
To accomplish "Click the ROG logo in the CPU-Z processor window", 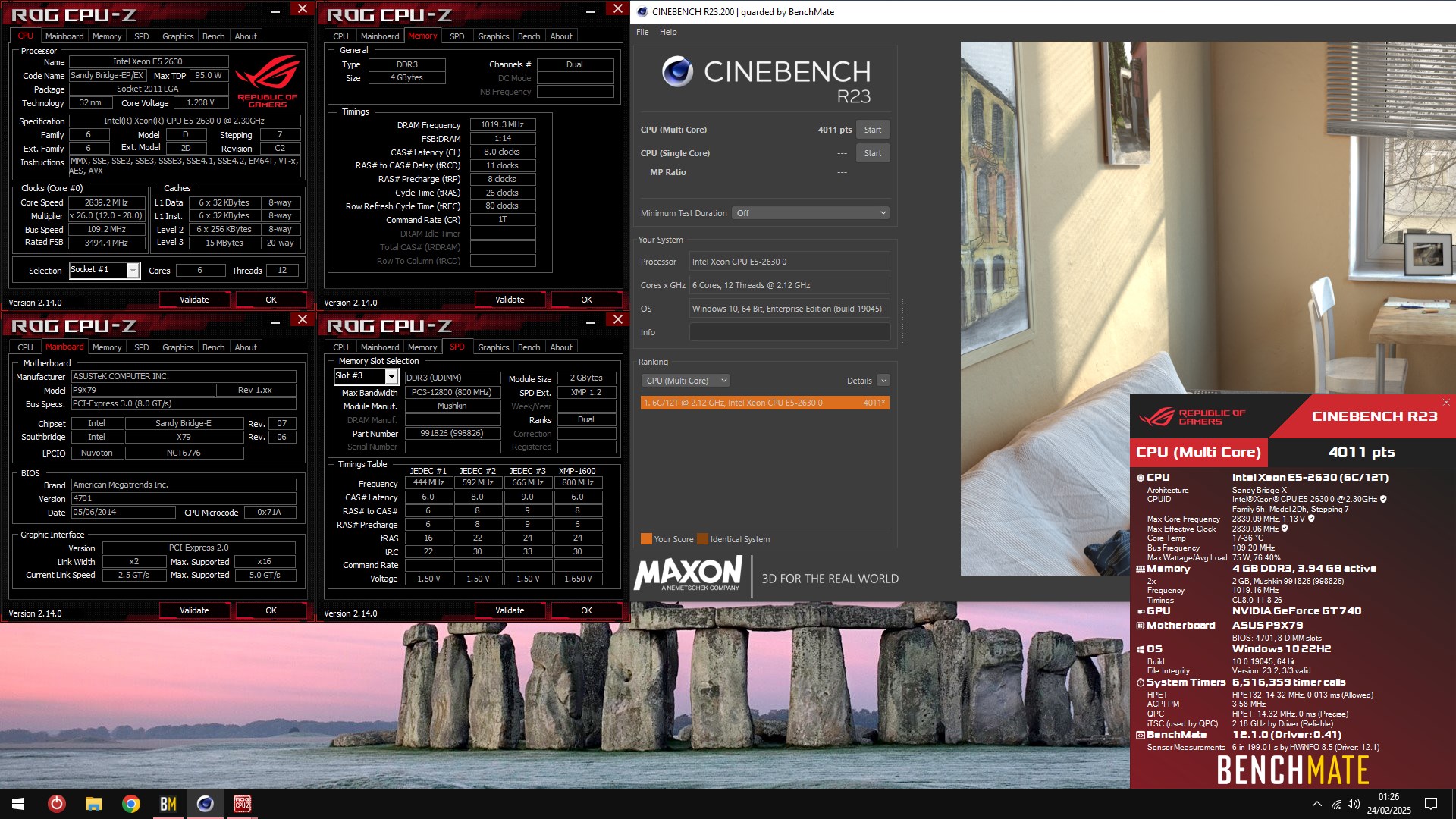I will click(267, 82).
